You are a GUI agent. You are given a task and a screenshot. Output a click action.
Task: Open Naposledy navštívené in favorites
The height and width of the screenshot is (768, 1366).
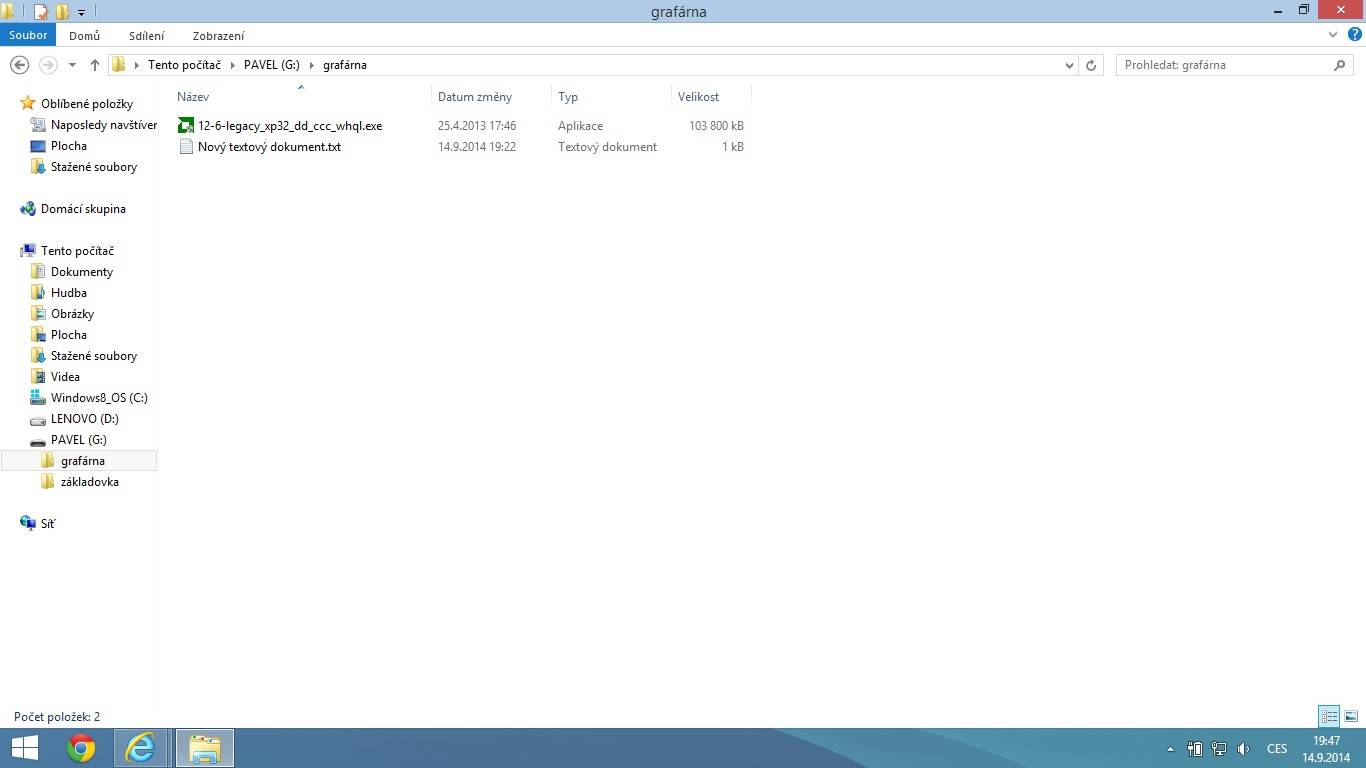click(x=104, y=125)
